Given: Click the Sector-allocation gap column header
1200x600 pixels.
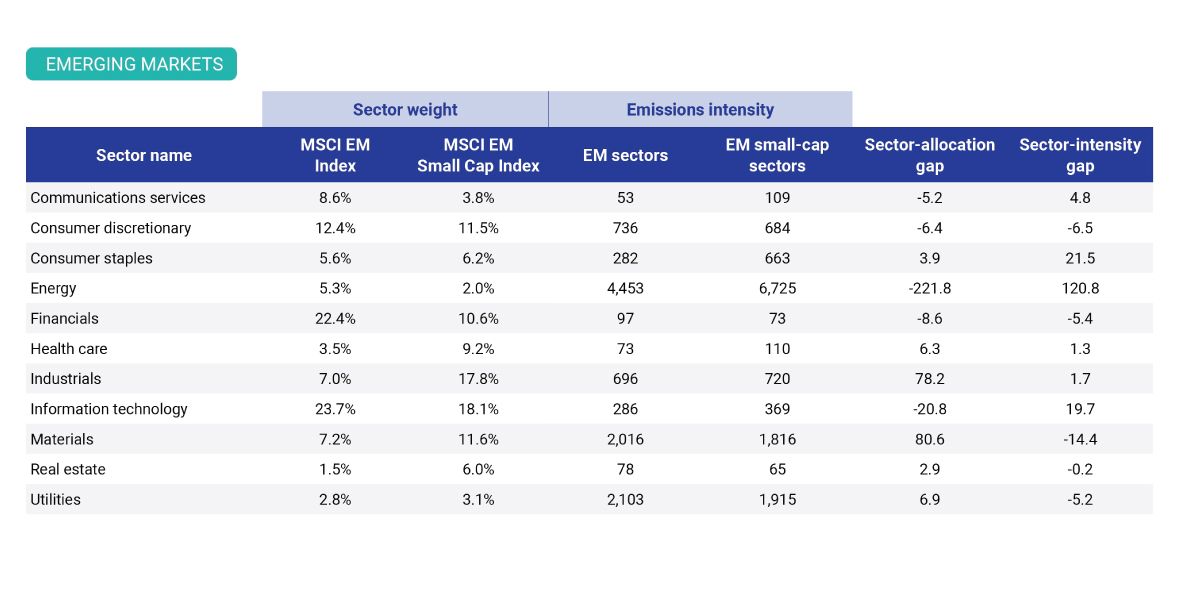Looking at the screenshot, I should (x=929, y=155).
